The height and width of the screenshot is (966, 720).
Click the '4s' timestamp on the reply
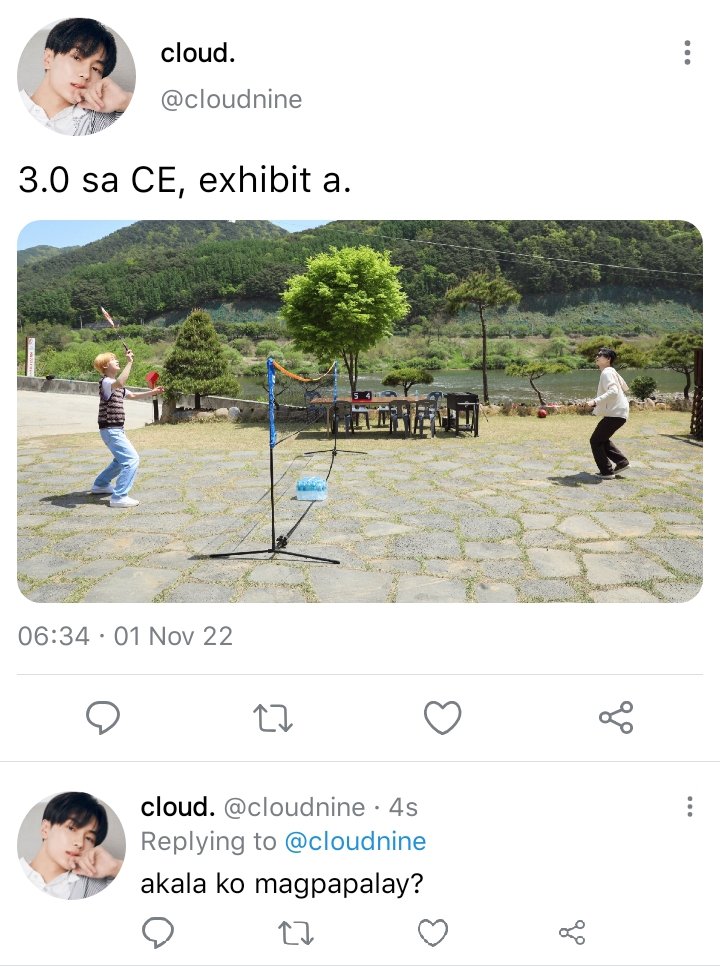click(x=403, y=808)
